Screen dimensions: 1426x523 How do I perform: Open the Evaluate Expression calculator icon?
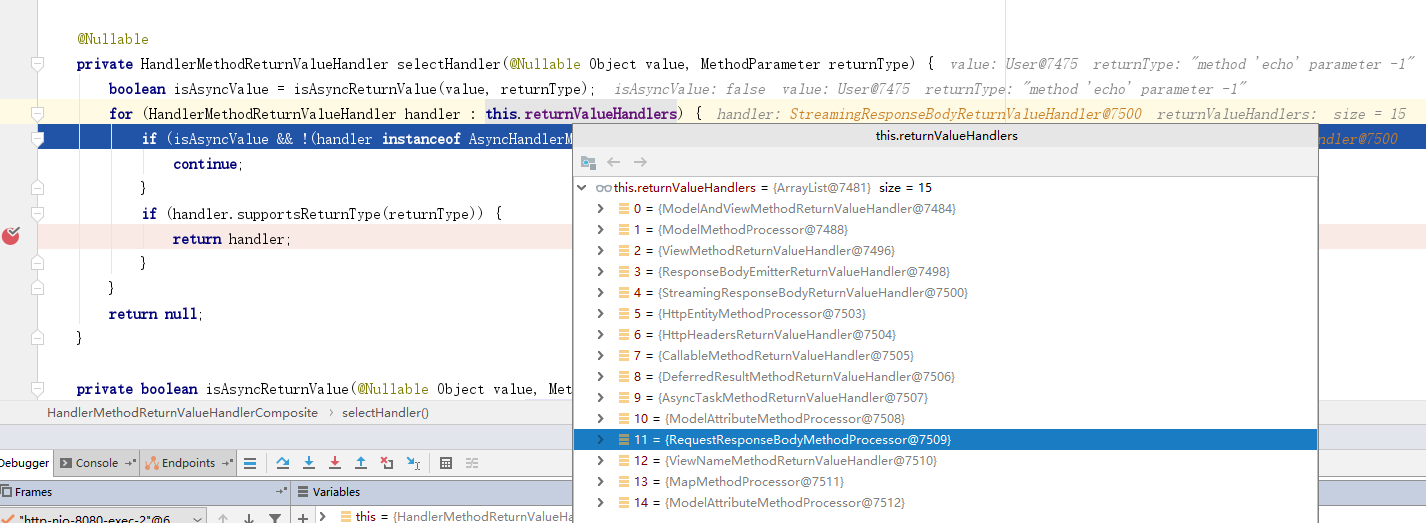[x=446, y=463]
